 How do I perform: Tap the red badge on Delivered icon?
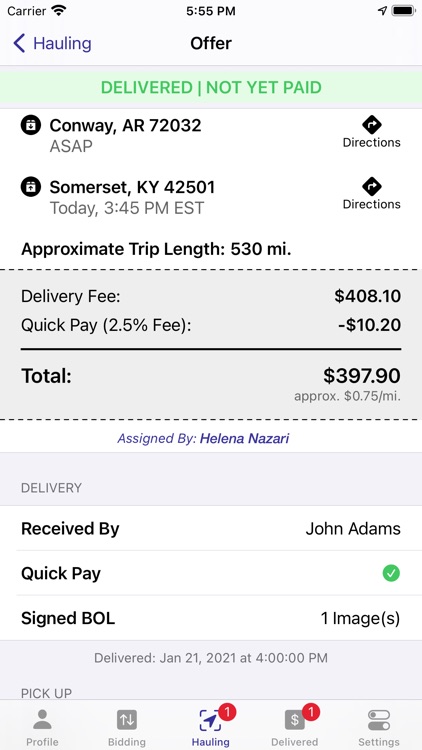pos(311,712)
